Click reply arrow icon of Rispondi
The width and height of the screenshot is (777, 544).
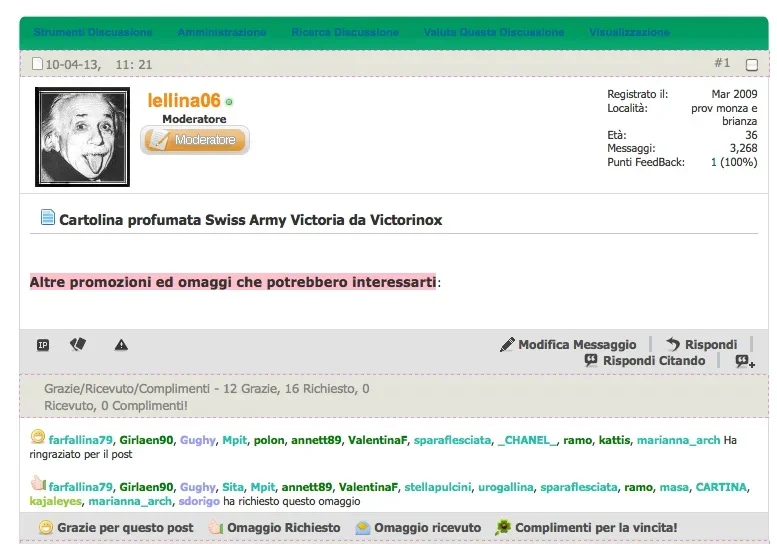(673, 344)
